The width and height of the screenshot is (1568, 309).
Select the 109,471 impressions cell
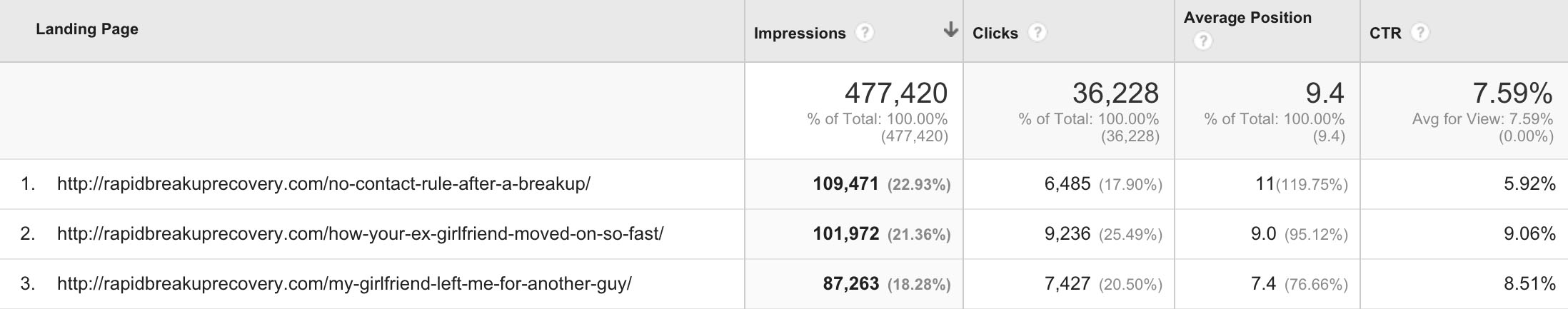(x=845, y=184)
